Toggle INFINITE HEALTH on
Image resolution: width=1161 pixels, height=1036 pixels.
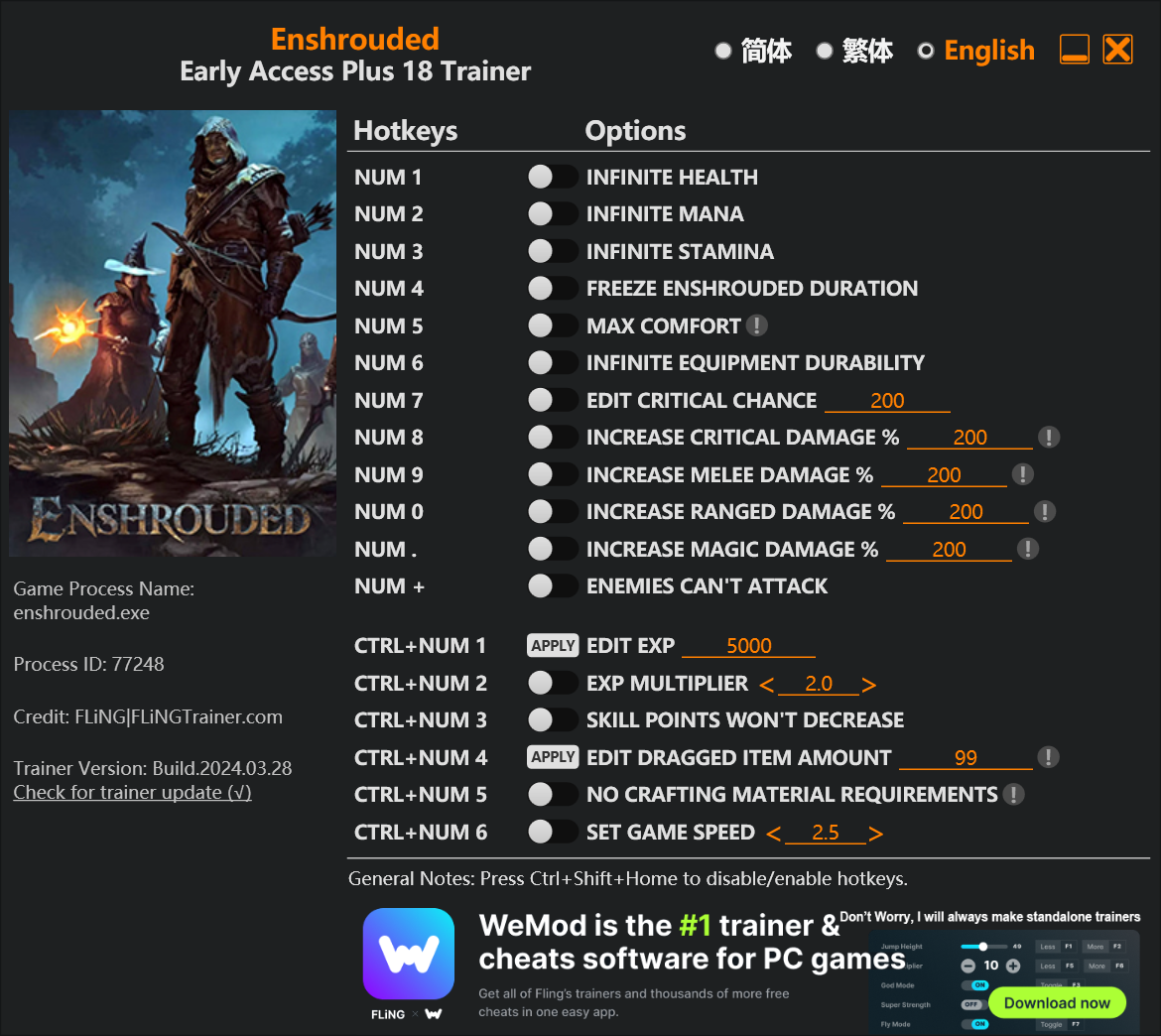(x=553, y=177)
